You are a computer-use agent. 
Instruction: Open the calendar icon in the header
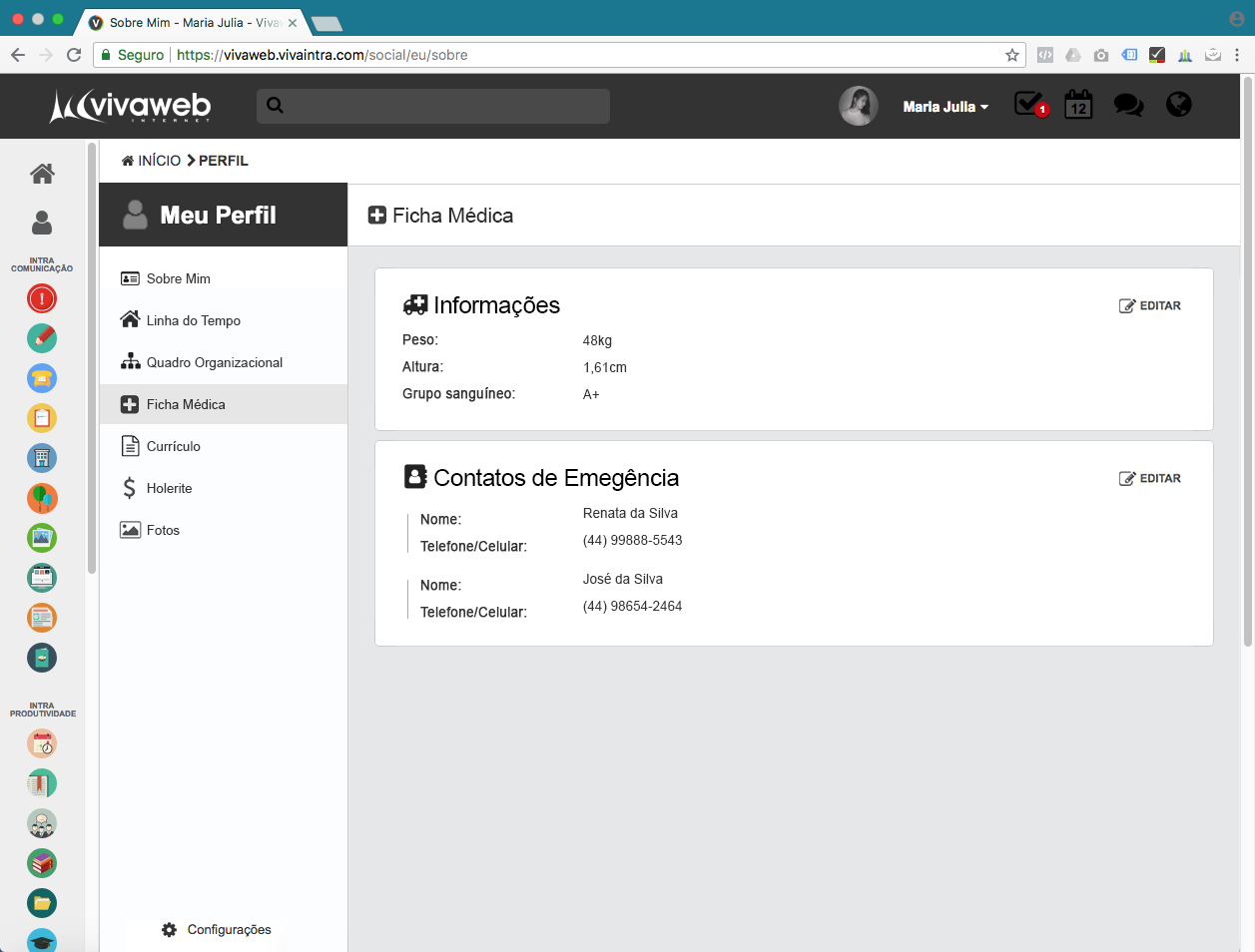(x=1078, y=105)
